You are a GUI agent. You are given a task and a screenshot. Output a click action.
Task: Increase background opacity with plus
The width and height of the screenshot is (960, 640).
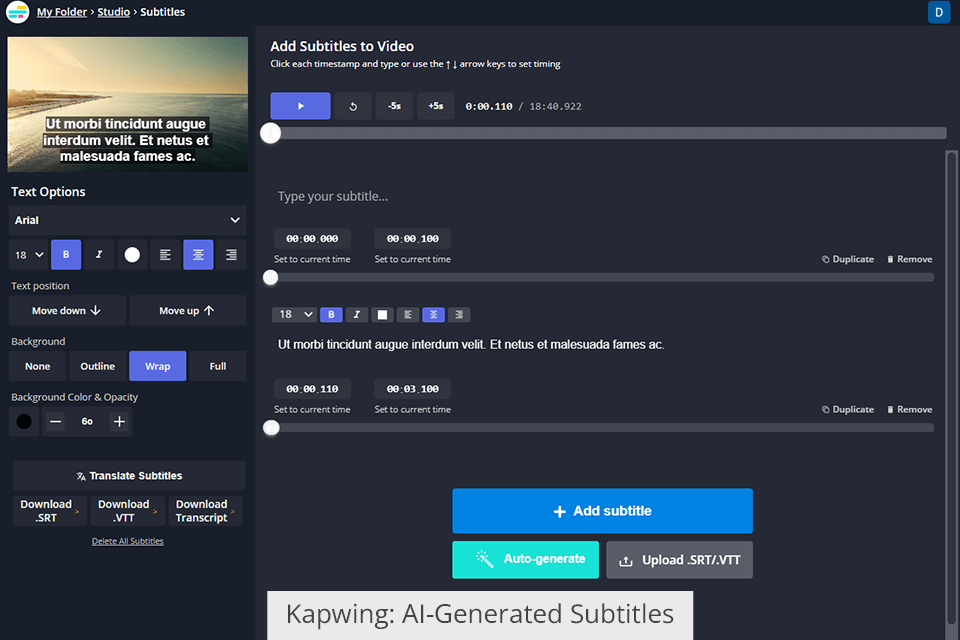(119, 421)
